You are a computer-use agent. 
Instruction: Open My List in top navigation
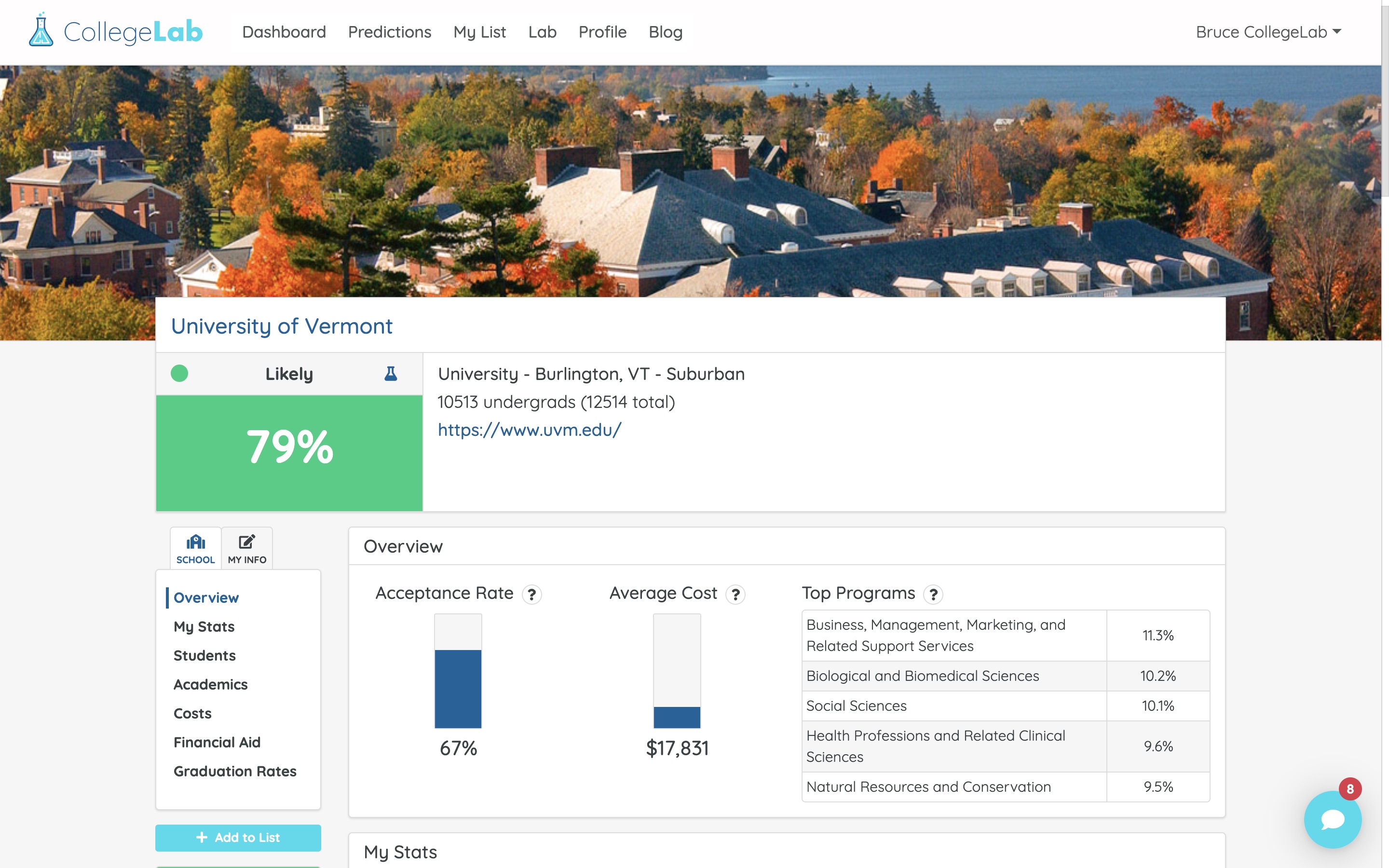480,32
